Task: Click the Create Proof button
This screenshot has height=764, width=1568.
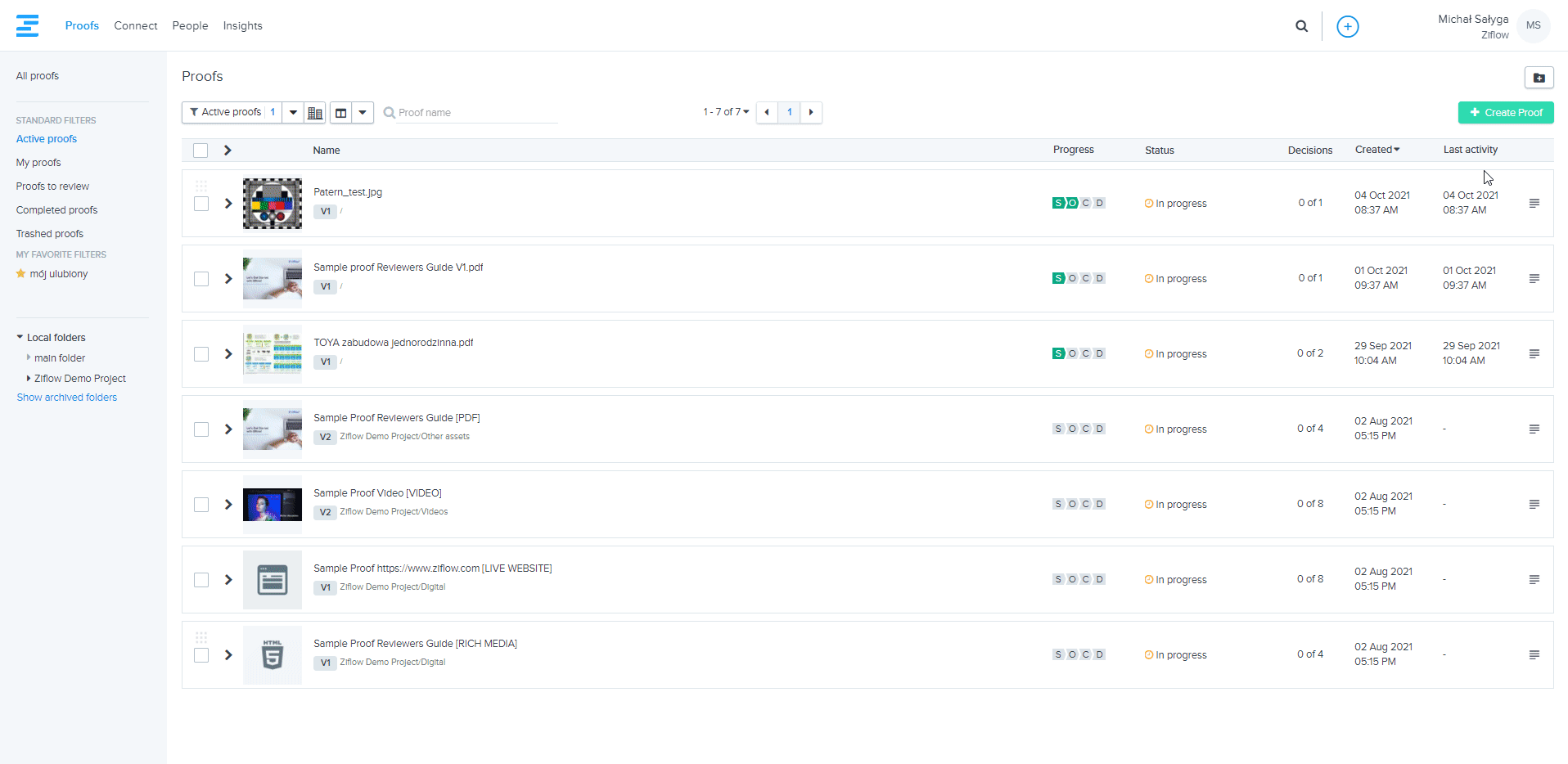Action: click(x=1505, y=113)
